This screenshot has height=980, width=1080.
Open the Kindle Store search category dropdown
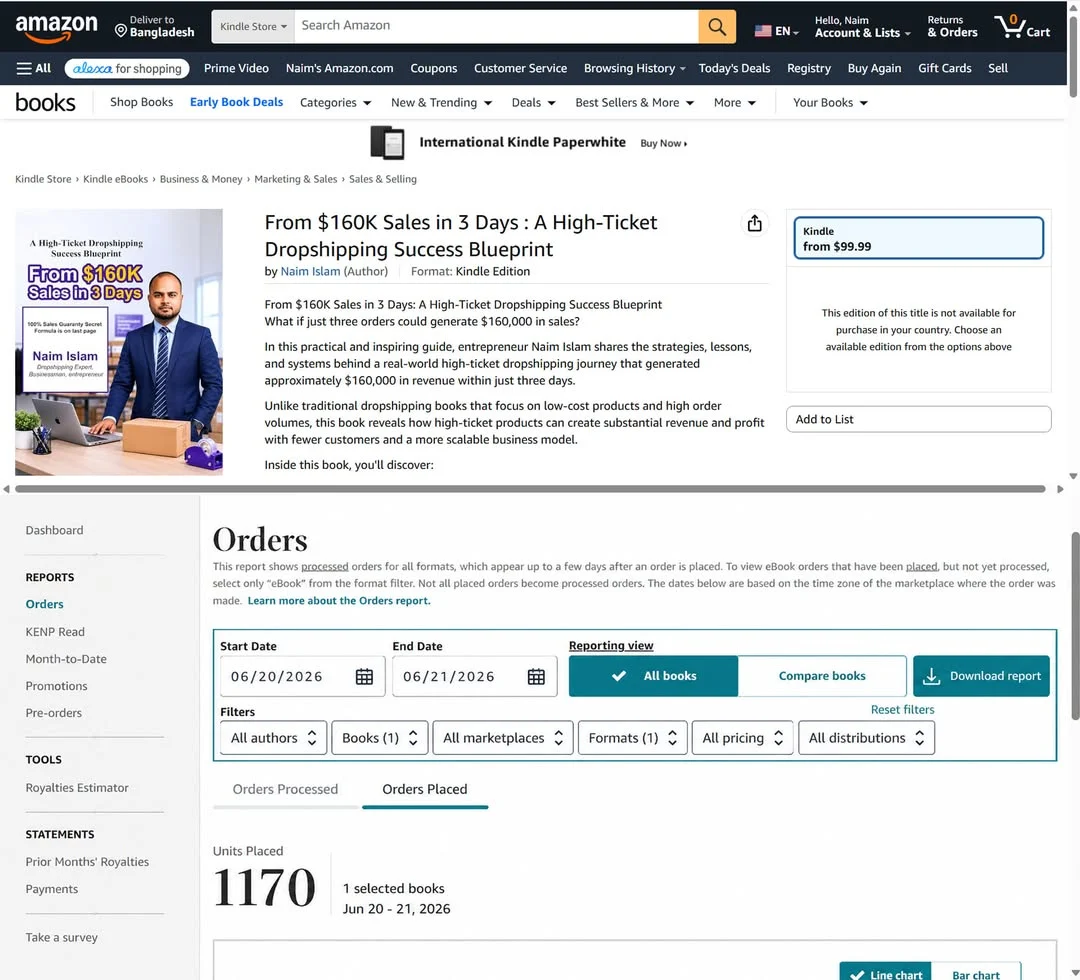[253, 27]
